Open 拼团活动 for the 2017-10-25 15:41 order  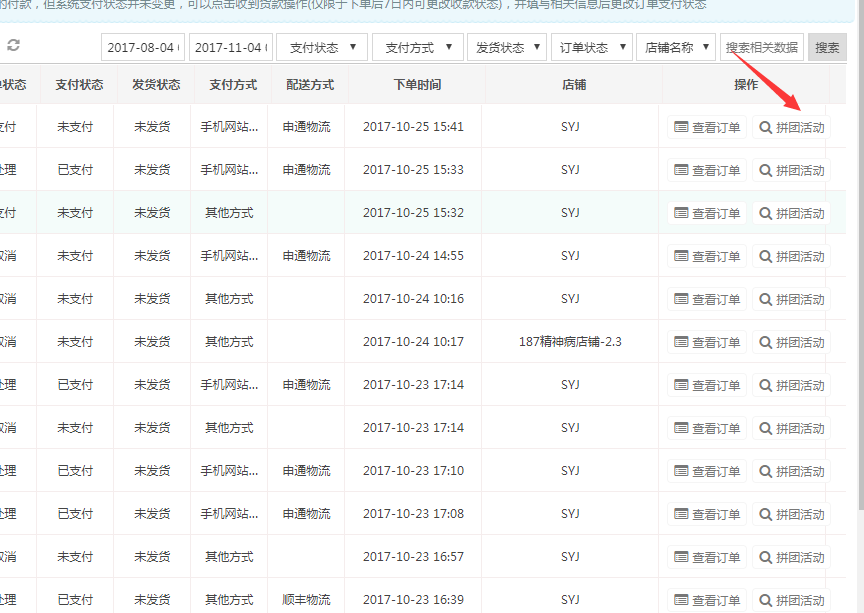click(x=791, y=127)
